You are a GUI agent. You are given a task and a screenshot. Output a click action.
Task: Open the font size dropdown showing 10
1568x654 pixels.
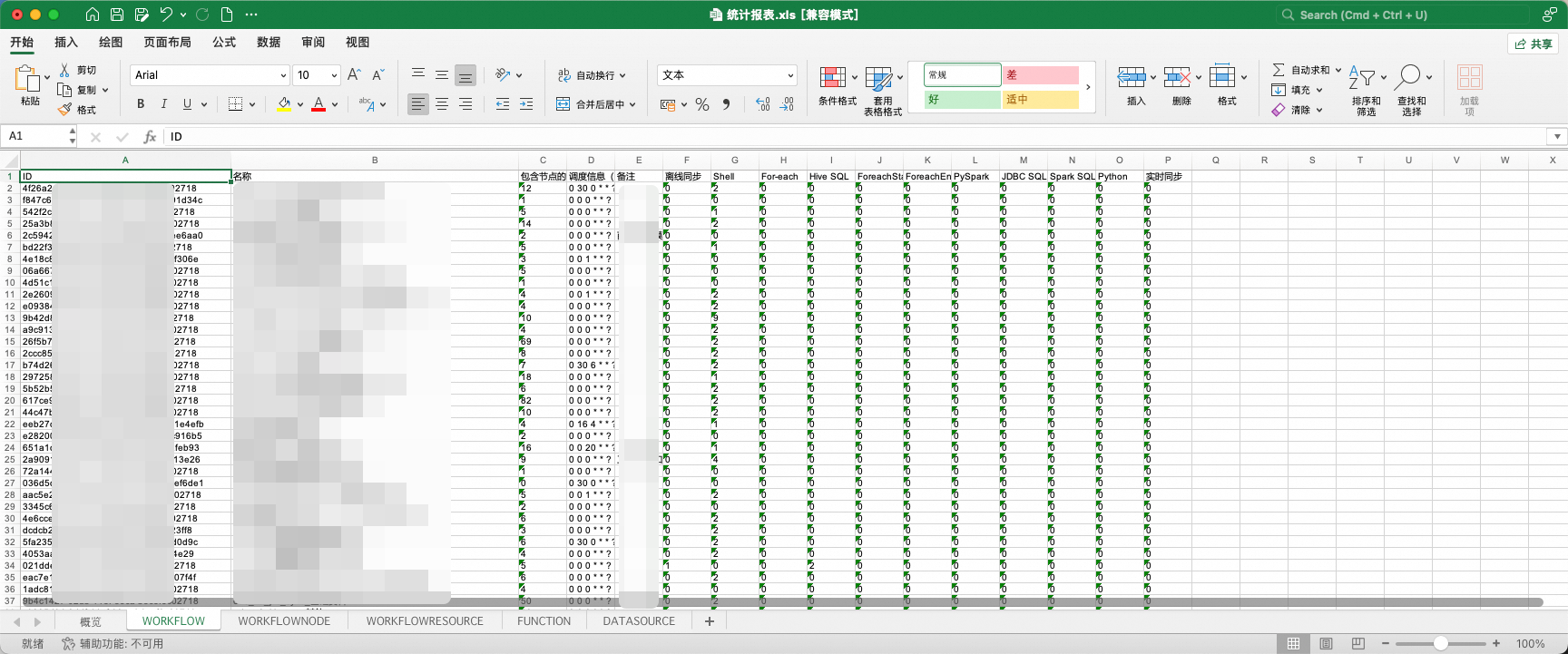(334, 75)
